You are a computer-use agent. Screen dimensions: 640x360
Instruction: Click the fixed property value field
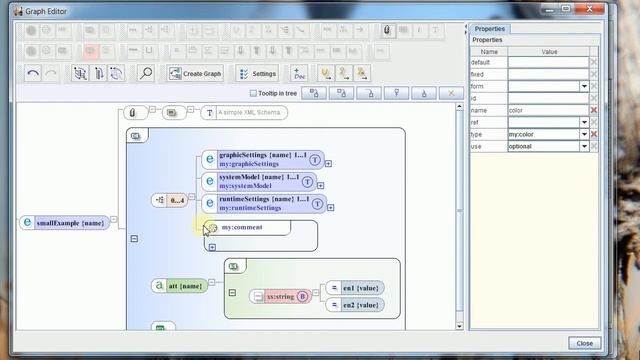click(x=548, y=74)
